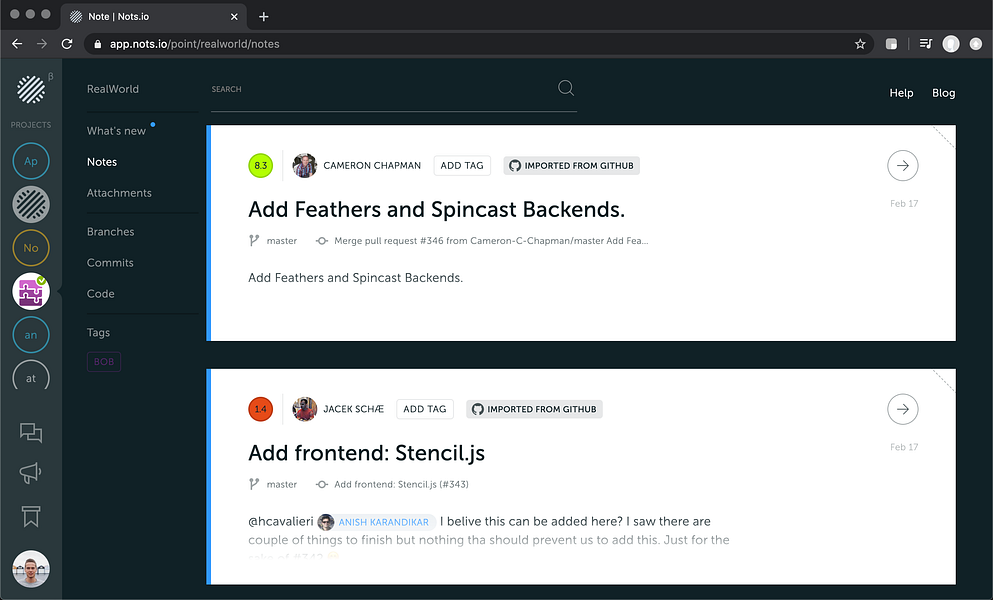993x600 pixels.
Task: Open the Help link
Action: pos(901,93)
